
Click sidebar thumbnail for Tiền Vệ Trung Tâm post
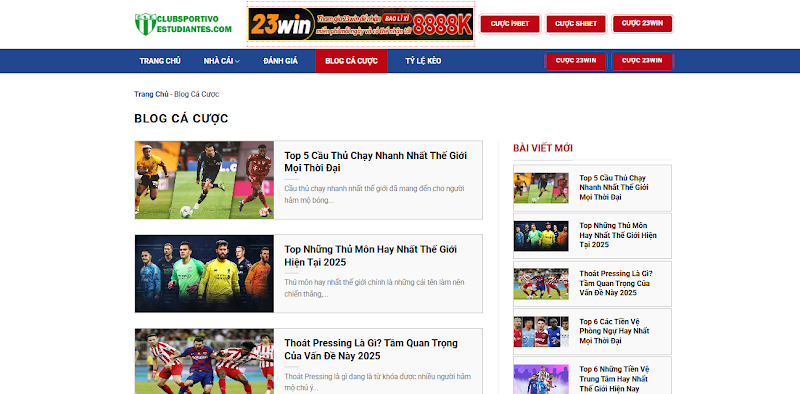point(541,379)
